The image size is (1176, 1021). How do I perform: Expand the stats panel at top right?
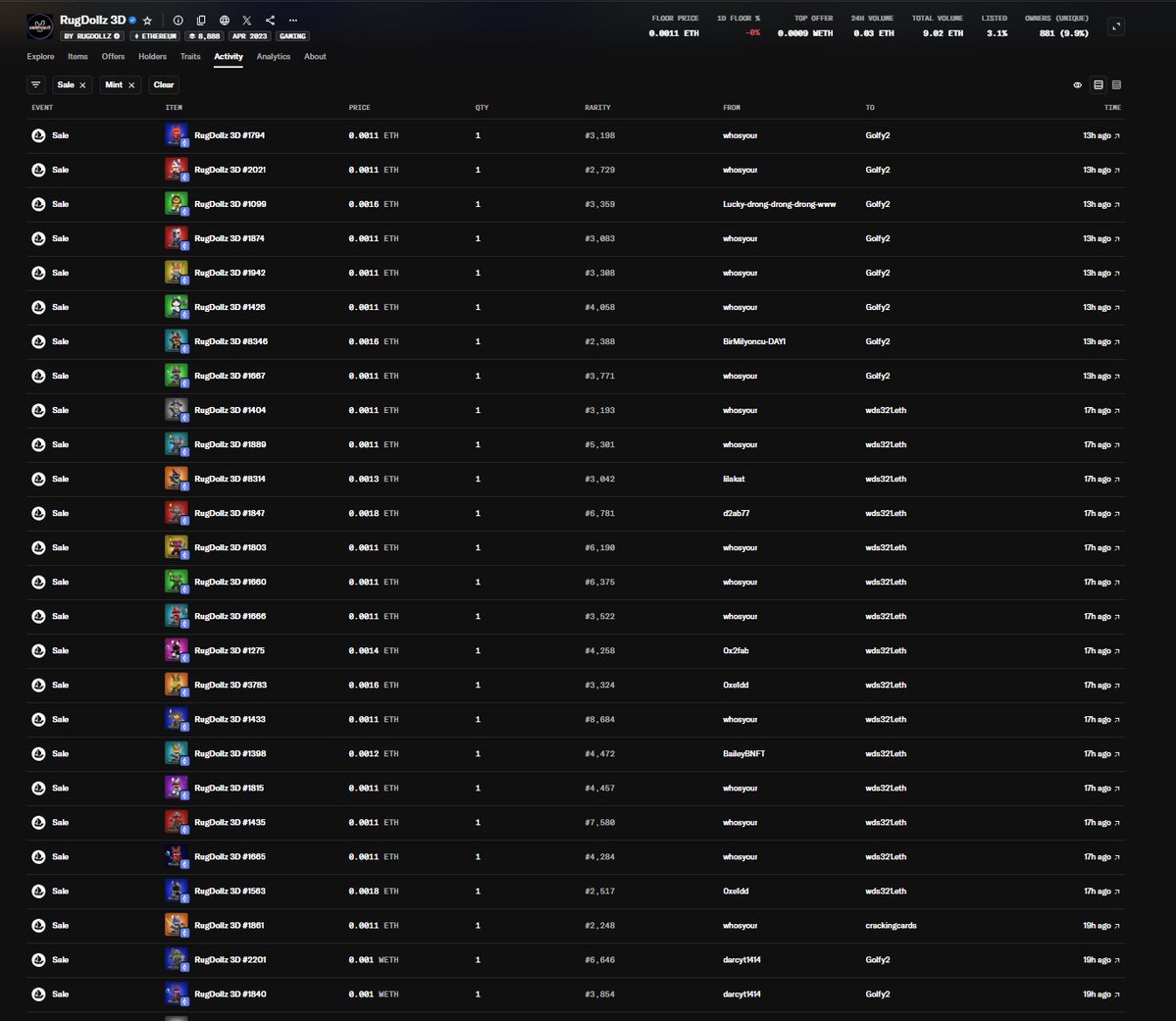[1116, 27]
